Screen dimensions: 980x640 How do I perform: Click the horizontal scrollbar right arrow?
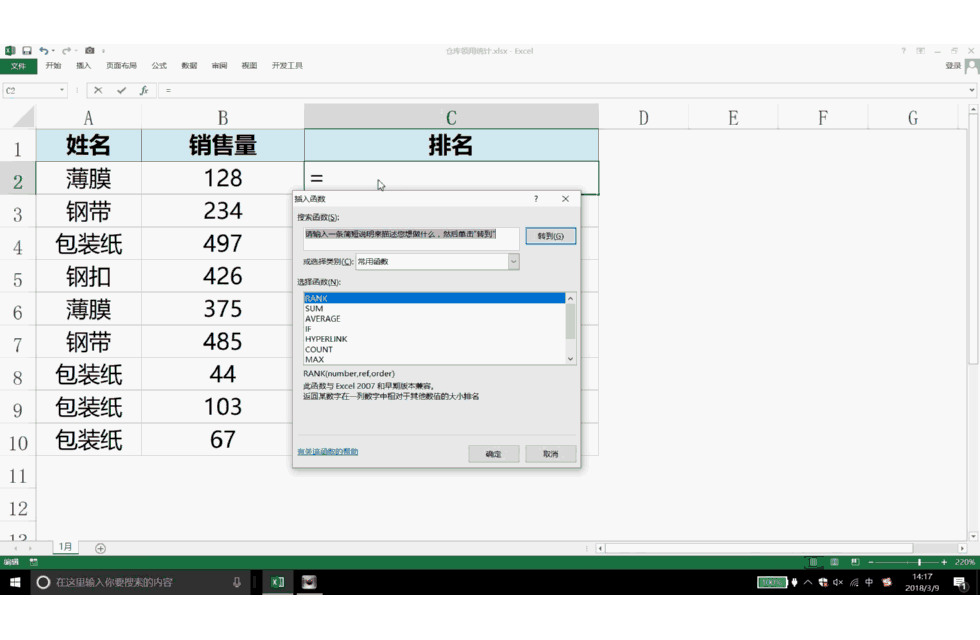click(962, 548)
